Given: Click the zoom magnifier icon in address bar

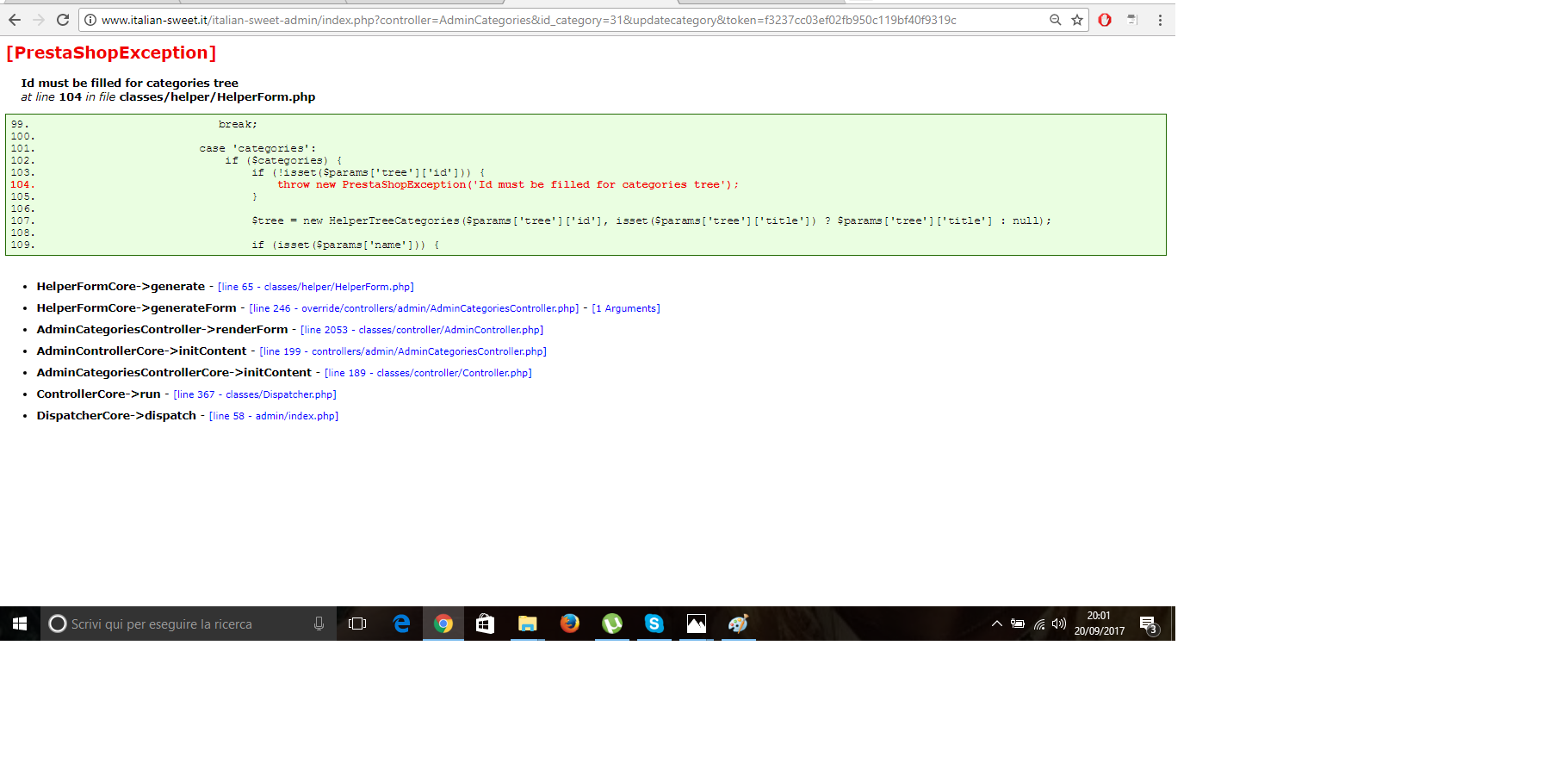Looking at the screenshot, I should pos(1055,20).
